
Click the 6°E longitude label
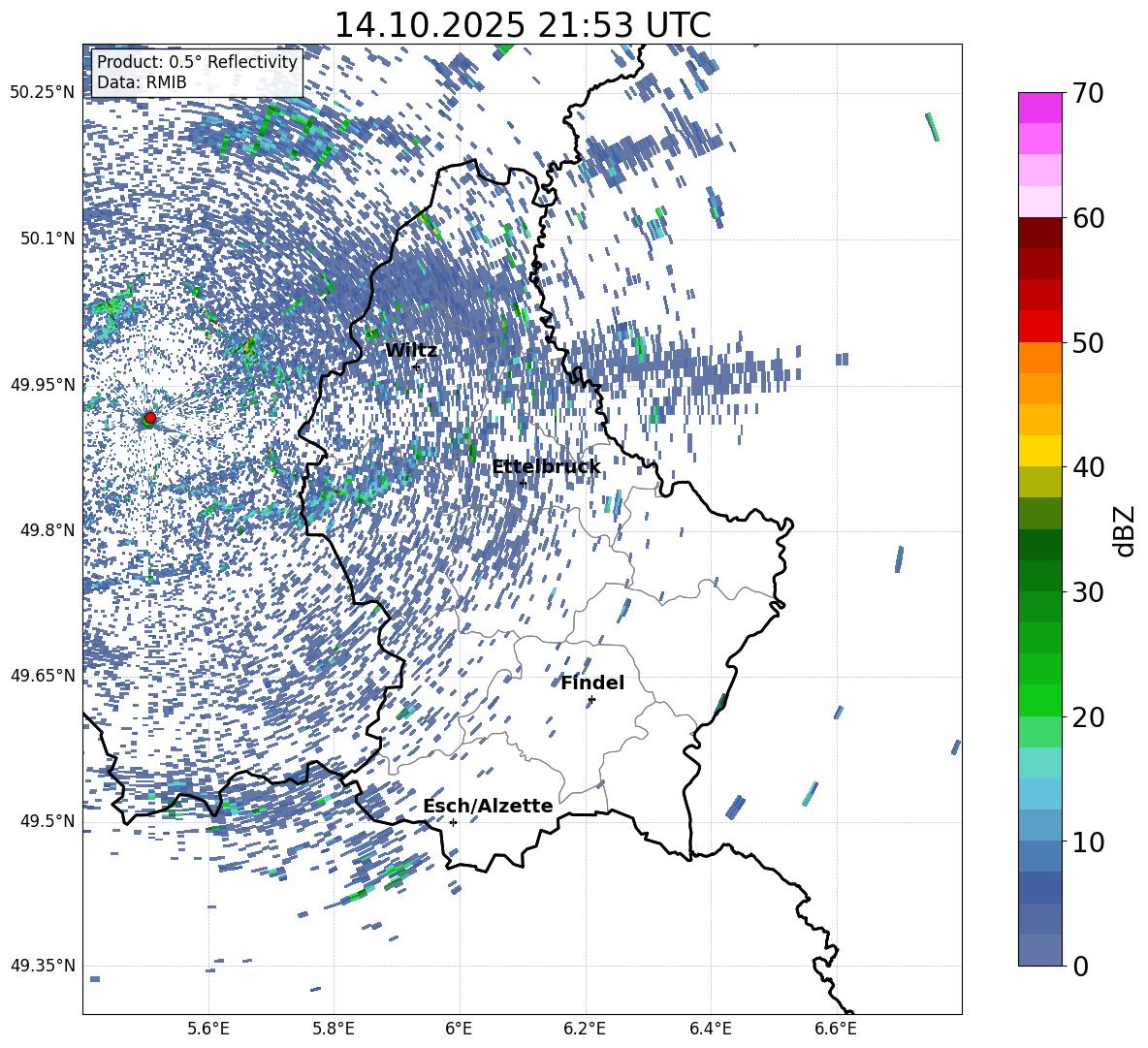(x=459, y=1029)
